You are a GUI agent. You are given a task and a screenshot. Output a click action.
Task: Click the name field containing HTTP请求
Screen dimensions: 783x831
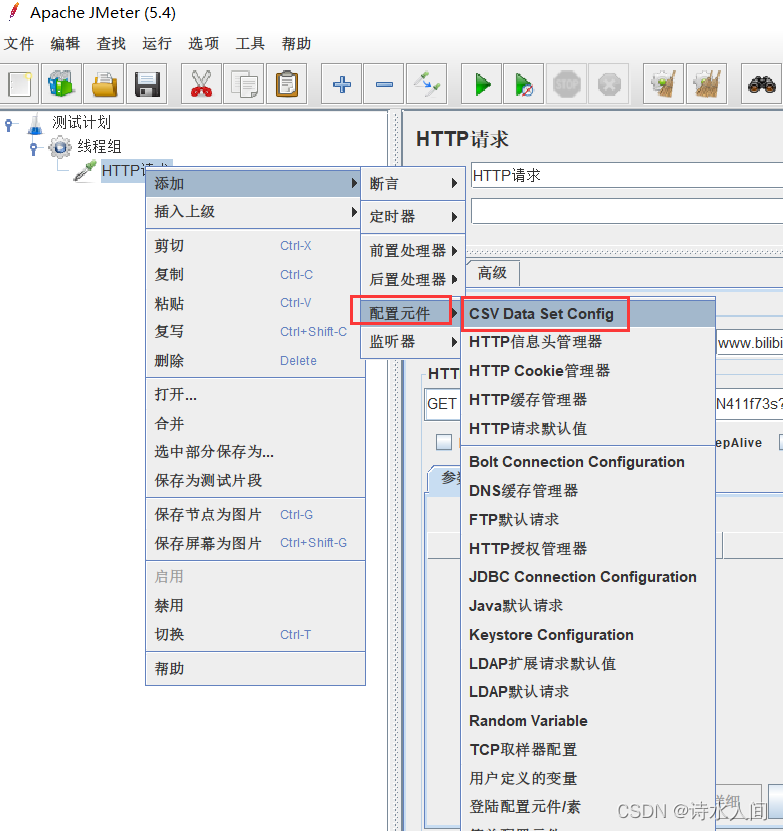coord(627,175)
